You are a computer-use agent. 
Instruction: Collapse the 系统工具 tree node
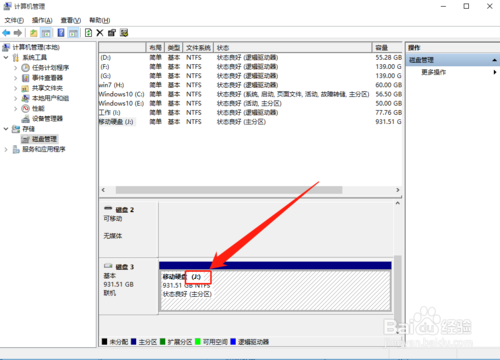[6, 58]
